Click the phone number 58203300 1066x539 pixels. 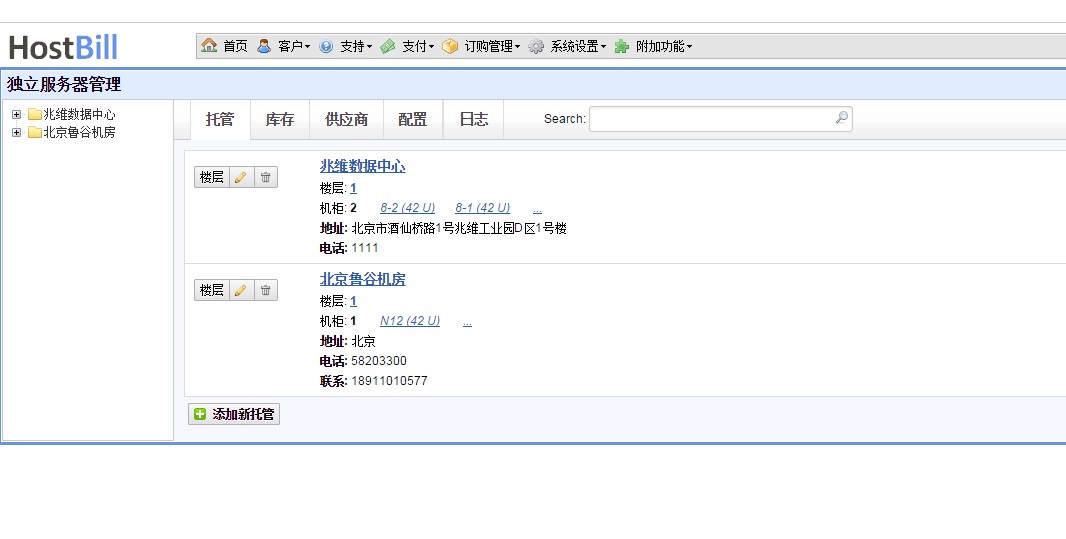coord(379,361)
